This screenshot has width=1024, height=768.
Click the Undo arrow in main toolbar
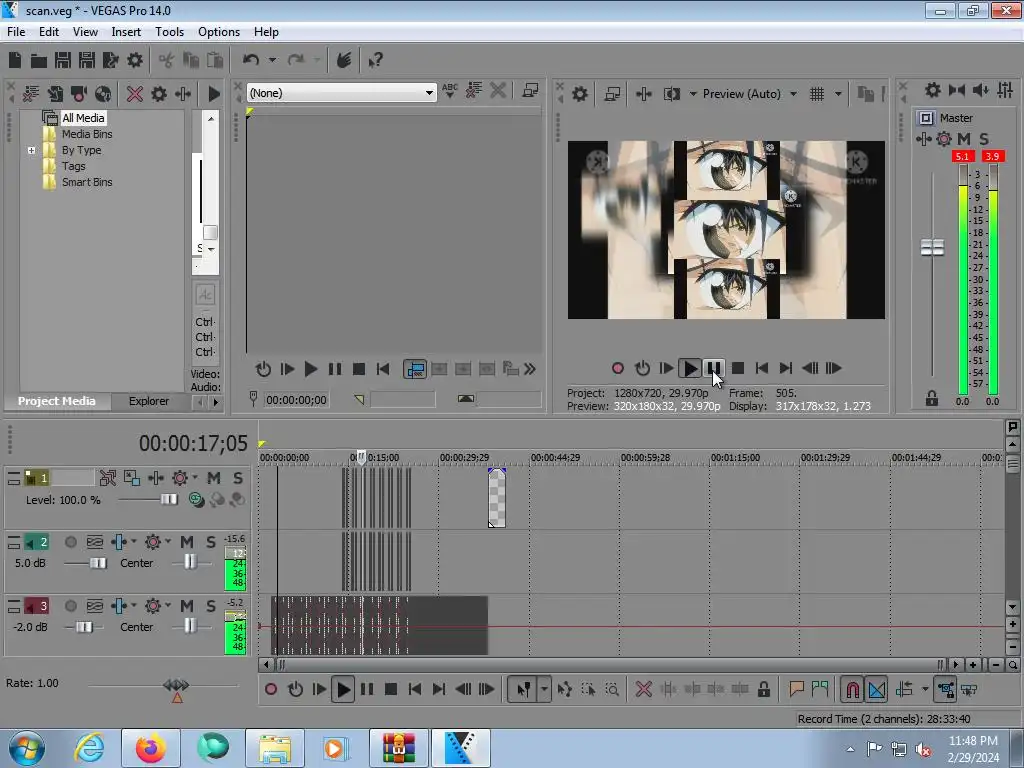(x=251, y=60)
